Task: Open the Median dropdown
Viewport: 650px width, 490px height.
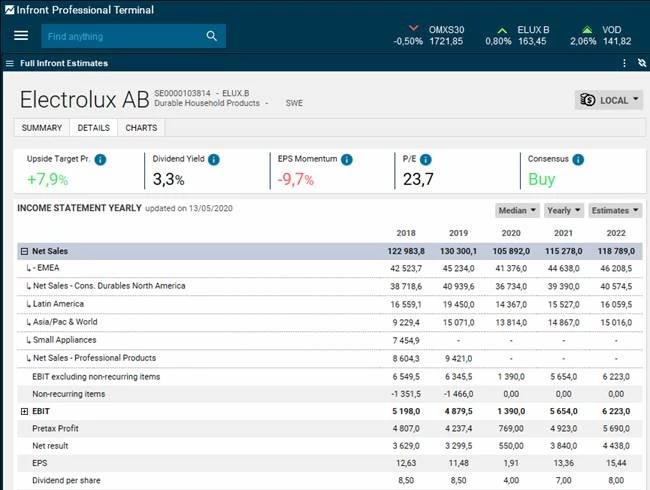Action: tap(517, 211)
